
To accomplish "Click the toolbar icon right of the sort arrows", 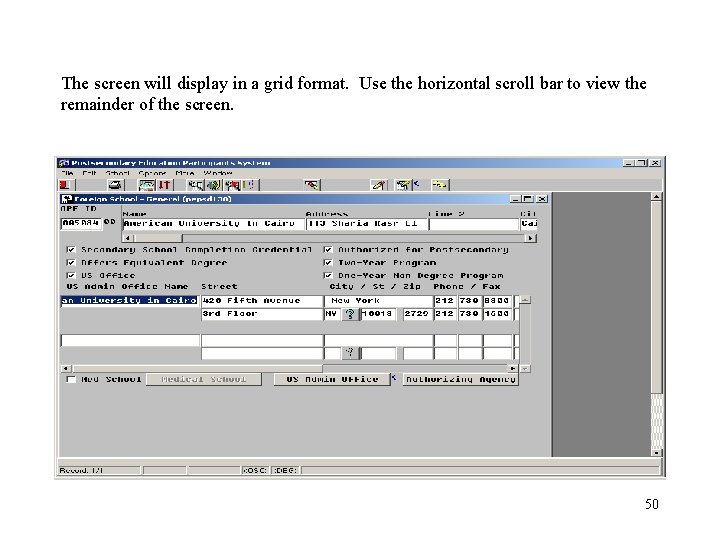I will [x=196, y=185].
